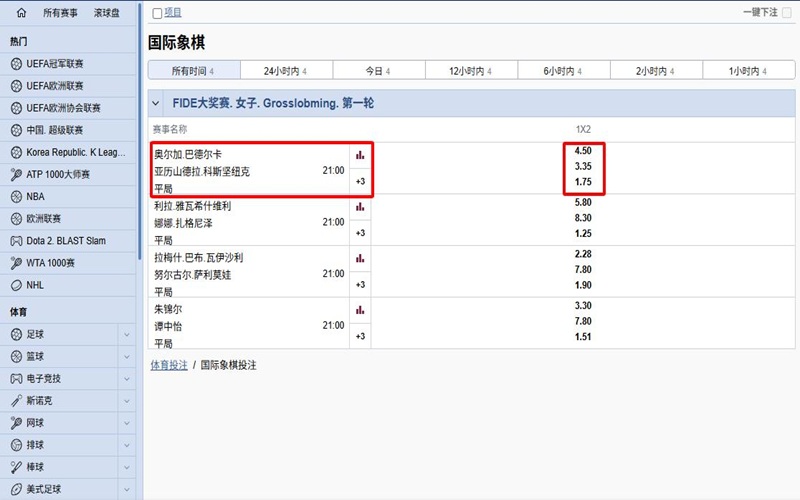The height and width of the screenshot is (500, 800).
Task: Expand the 电子竞技 category arrow
Action: 127,379
